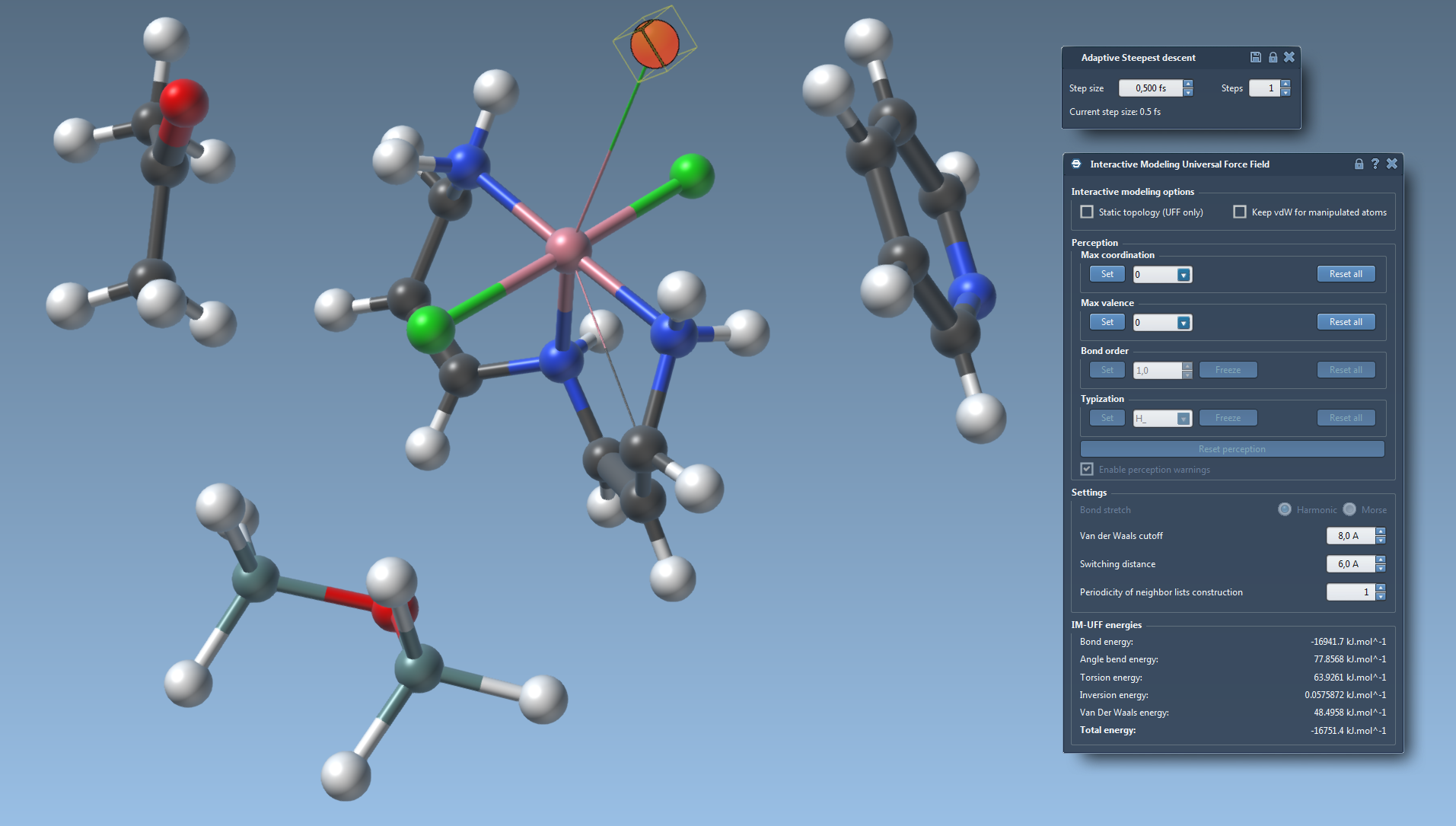The width and height of the screenshot is (1456, 826).
Task: Enable Static topology (UFF only) checkbox
Action: tap(1087, 212)
